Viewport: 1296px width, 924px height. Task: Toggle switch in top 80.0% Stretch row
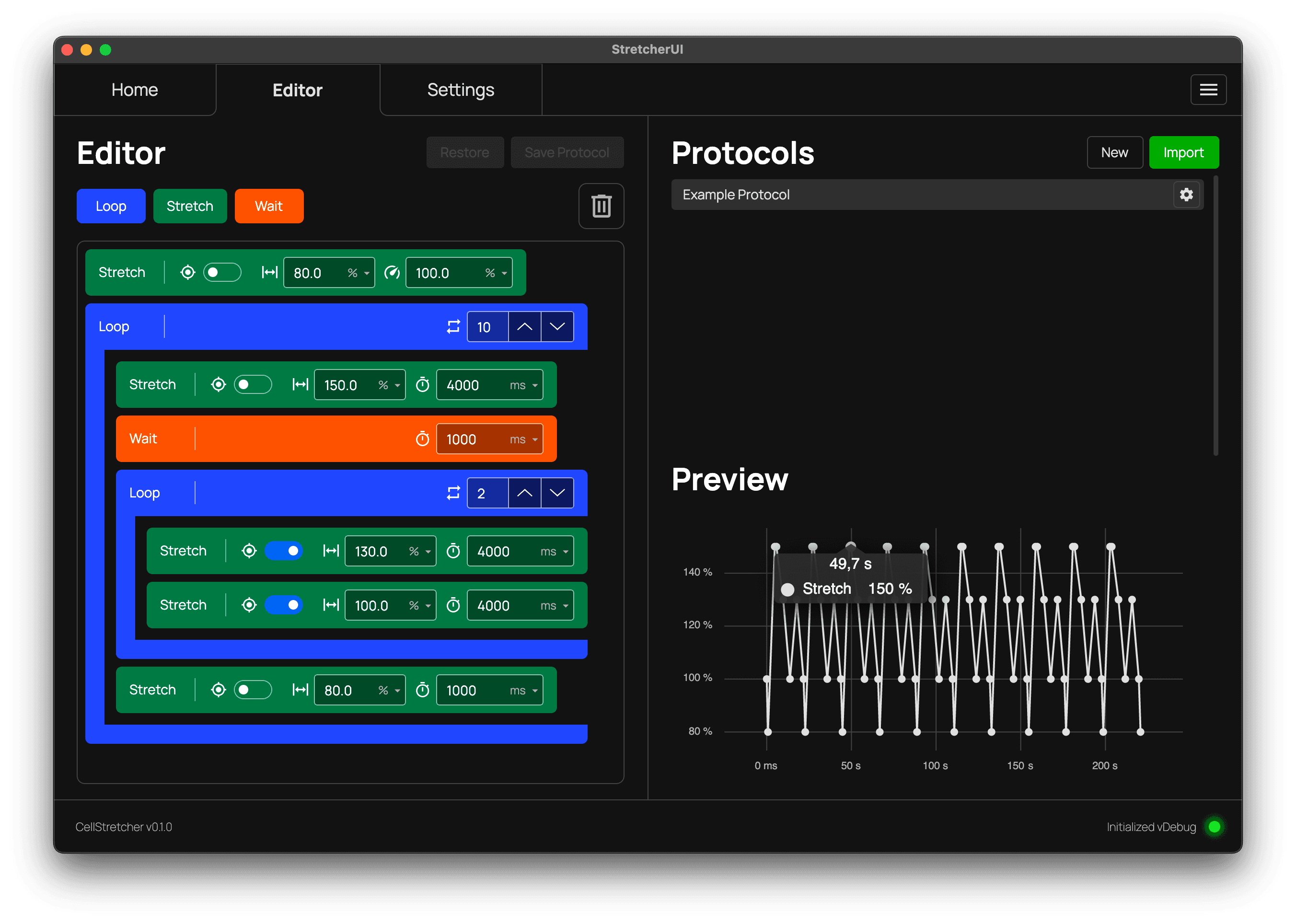[222, 273]
